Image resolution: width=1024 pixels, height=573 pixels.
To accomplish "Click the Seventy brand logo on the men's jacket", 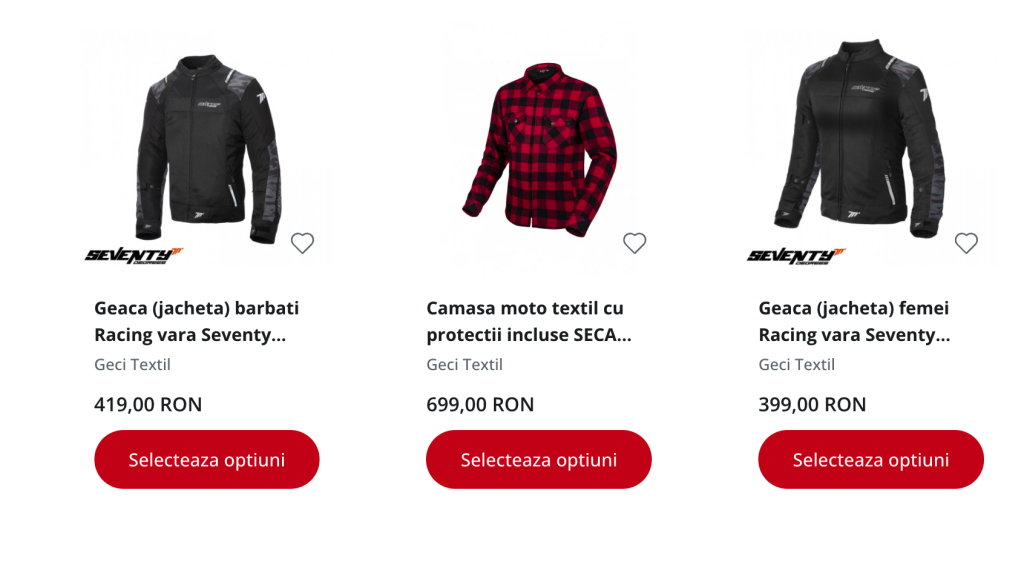I will point(134,255).
